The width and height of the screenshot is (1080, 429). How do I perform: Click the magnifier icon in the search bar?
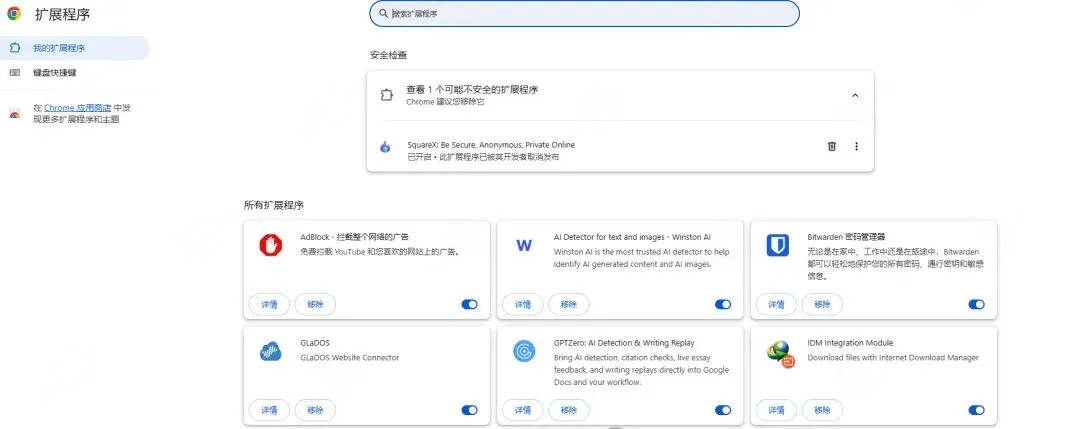click(x=384, y=13)
